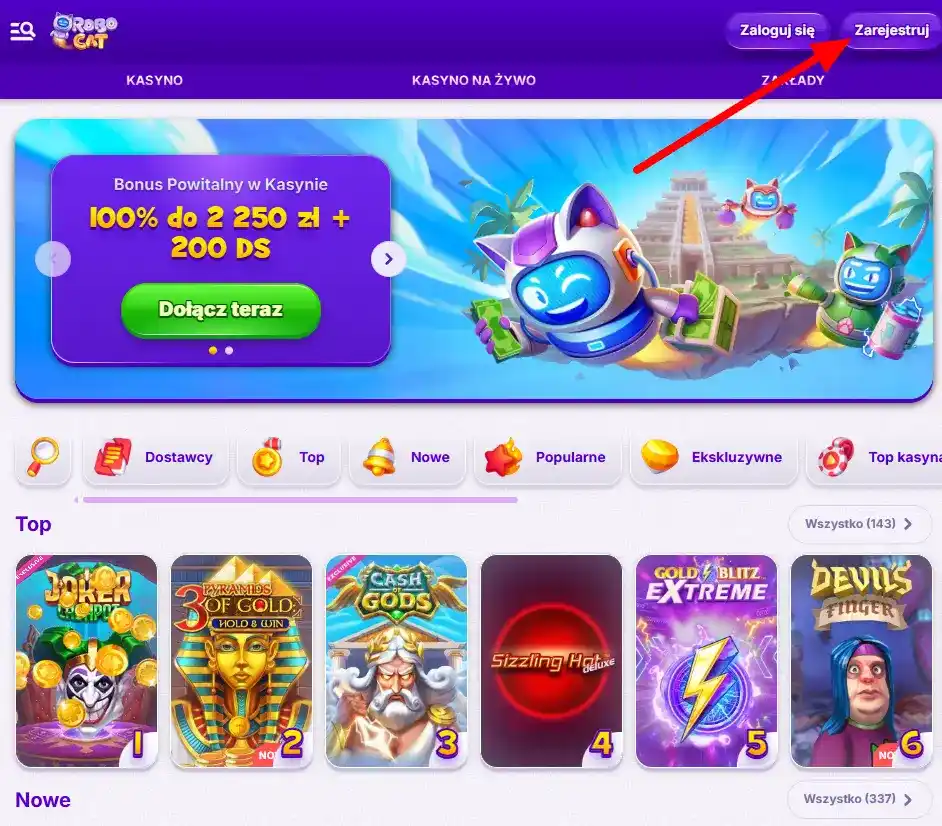The image size is (942, 826).
Task: Click the Robo Cat logo
Action: click(x=84, y=31)
